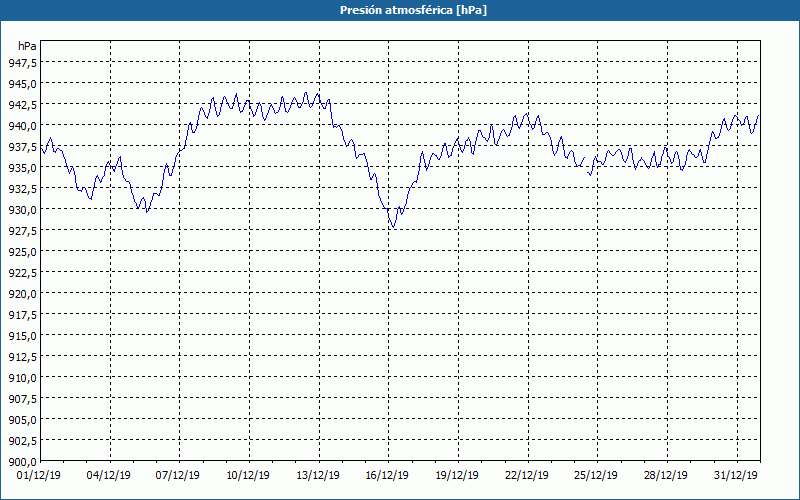800x500 pixels.
Task: Click the chart title 'Presión atmosférica [hPa]'
Action: tap(413, 11)
